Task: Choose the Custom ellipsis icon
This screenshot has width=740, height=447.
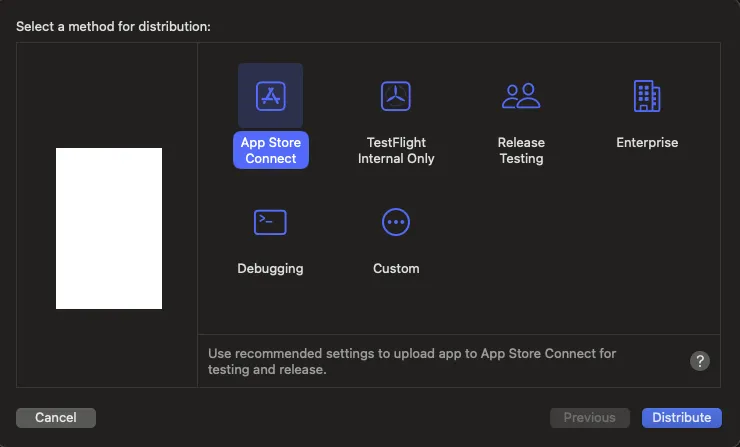Action: coord(396,222)
